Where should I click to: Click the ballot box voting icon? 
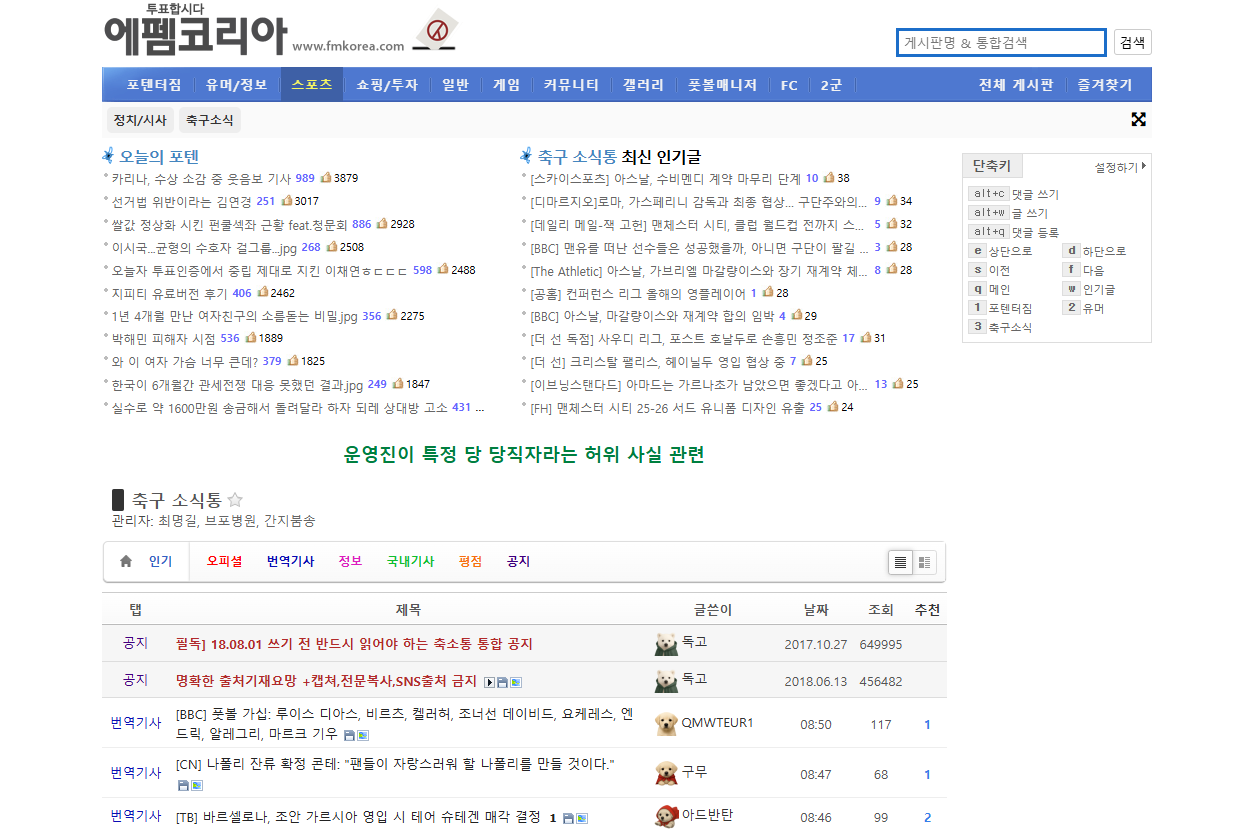tap(436, 31)
